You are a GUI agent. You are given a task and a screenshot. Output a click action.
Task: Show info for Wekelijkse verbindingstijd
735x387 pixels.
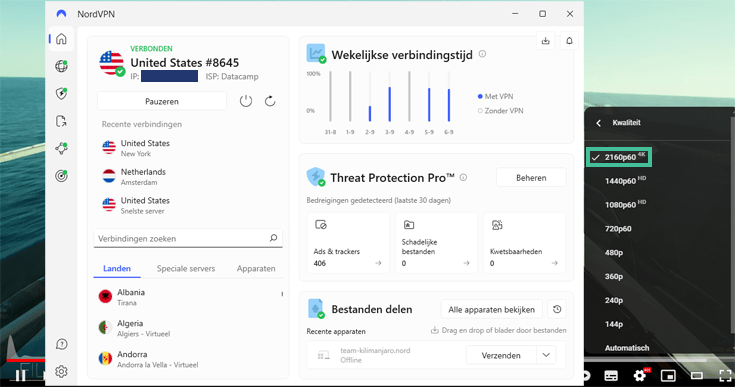click(482, 54)
